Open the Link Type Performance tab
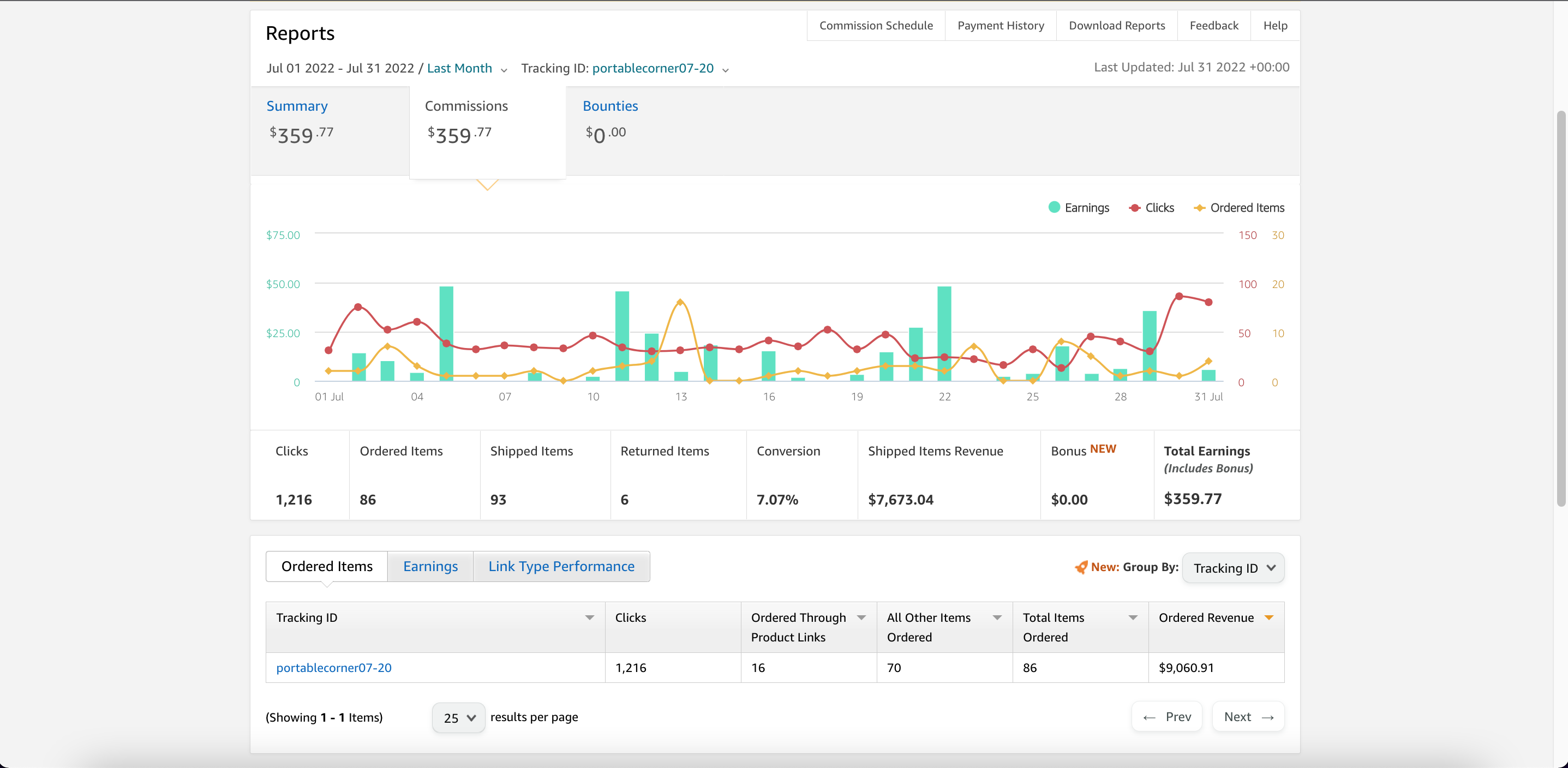This screenshot has width=1568, height=768. pyautogui.click(x=561, y=566)
